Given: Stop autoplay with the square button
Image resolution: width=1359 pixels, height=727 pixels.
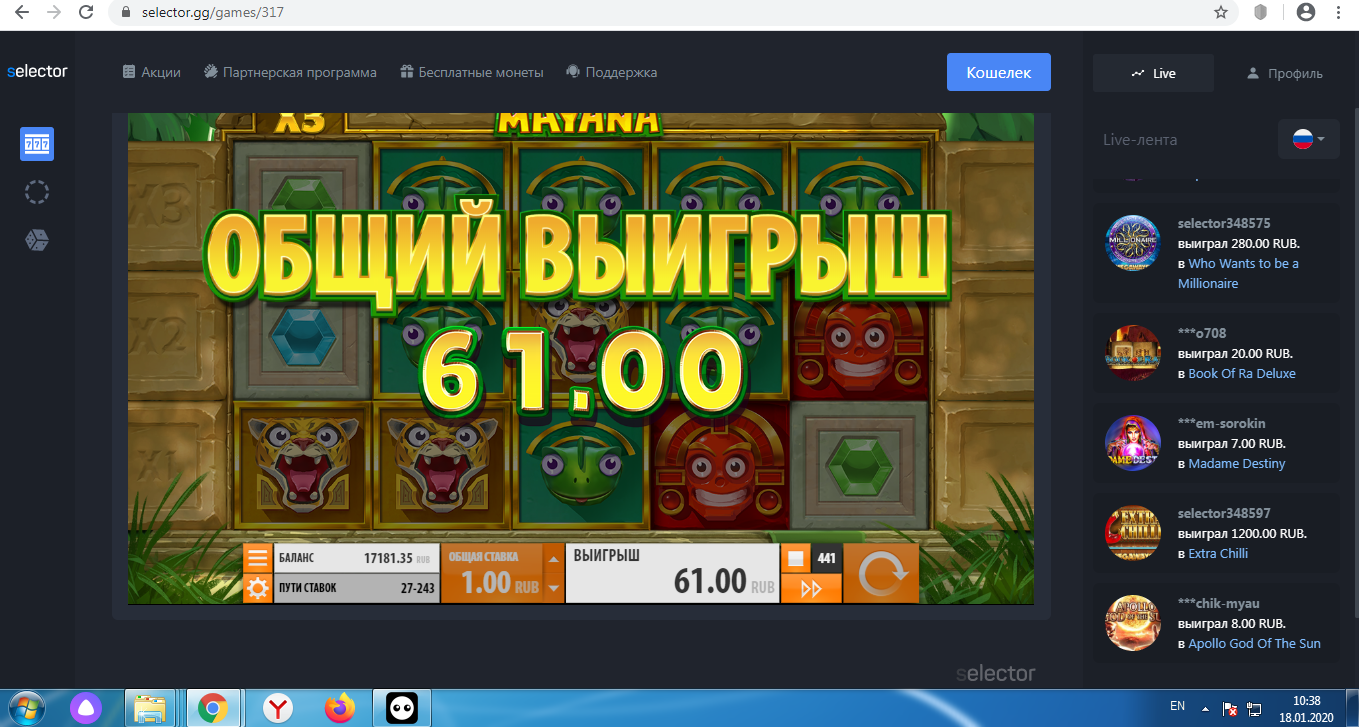Looking at the screenshot, I should coord(796,558).
